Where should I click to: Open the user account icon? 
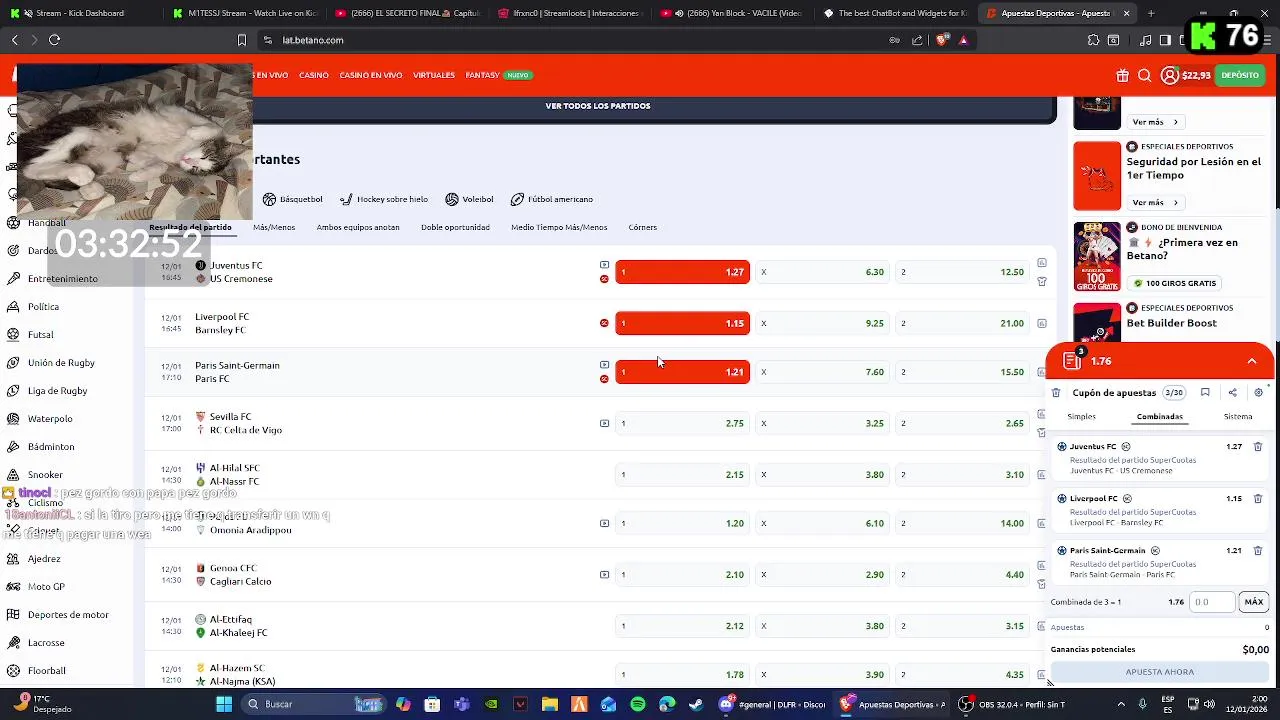[1169, 75]
